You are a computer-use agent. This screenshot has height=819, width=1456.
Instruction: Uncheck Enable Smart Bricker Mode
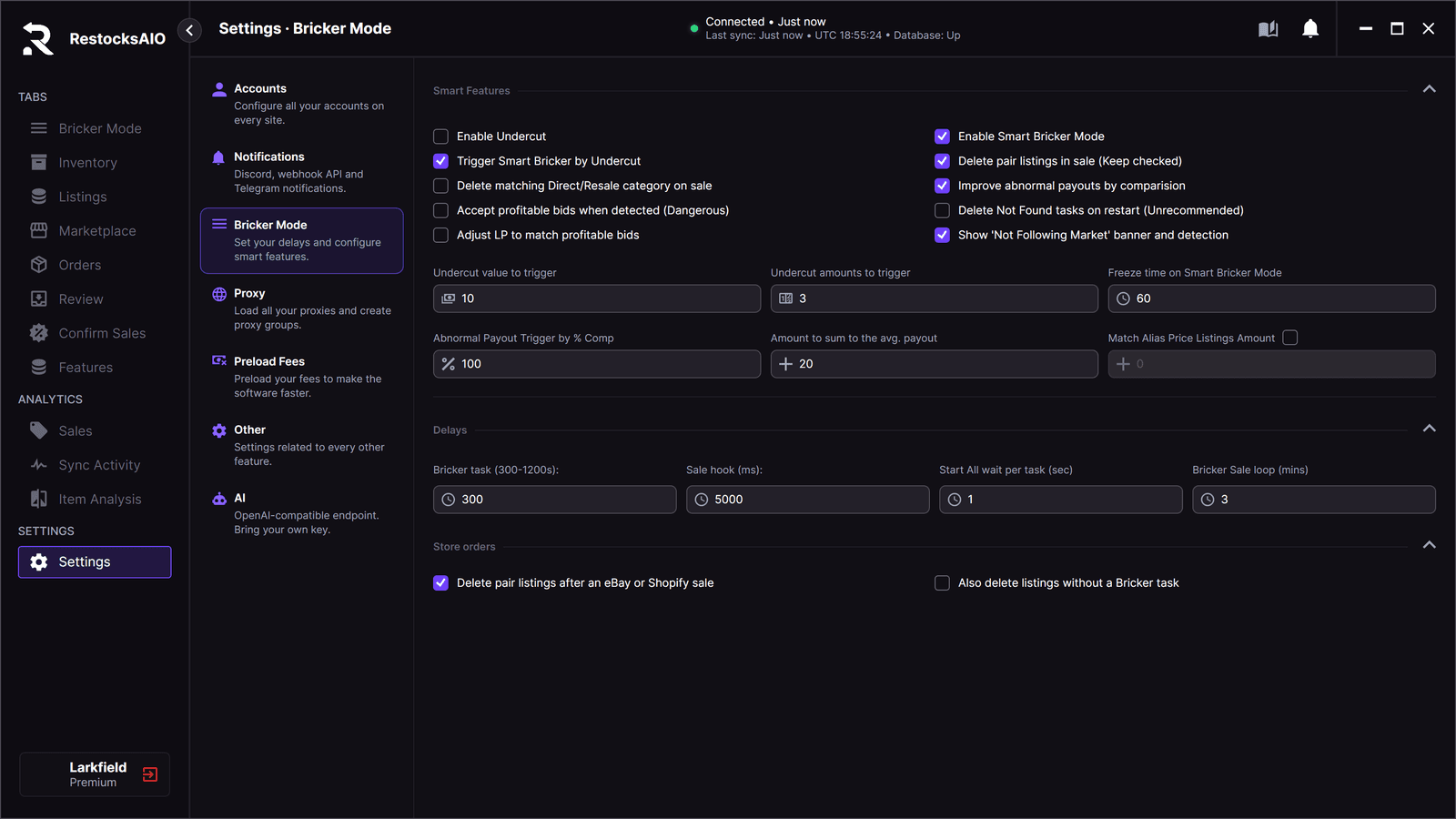(943, 136)
